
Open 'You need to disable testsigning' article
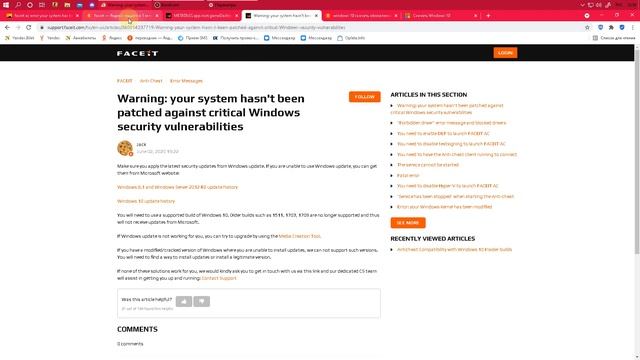click(x=451, y=144)
